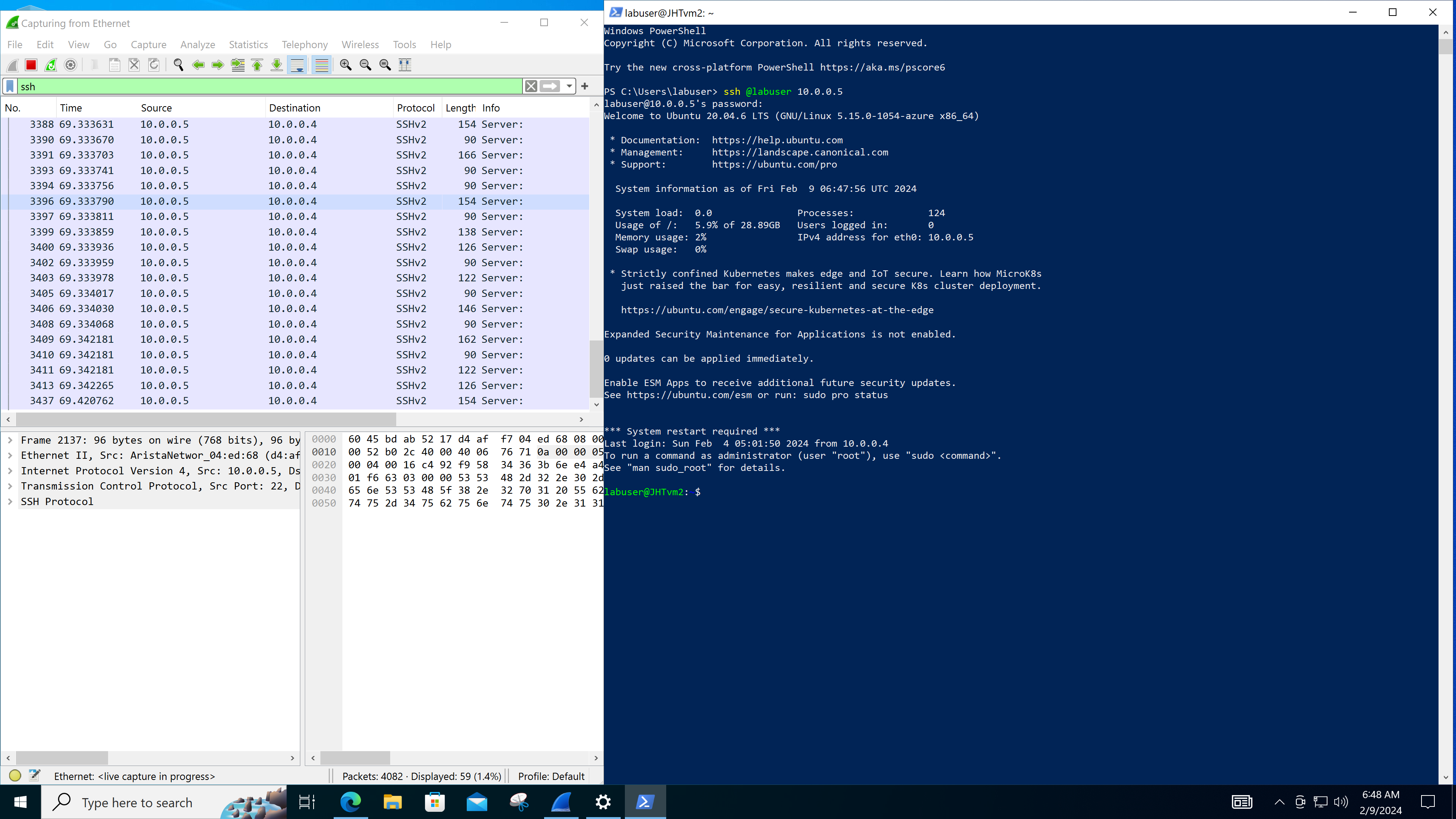1456x819 pixels.
Task: Sort packets by Destination column
Action: (x=329, y=108)
